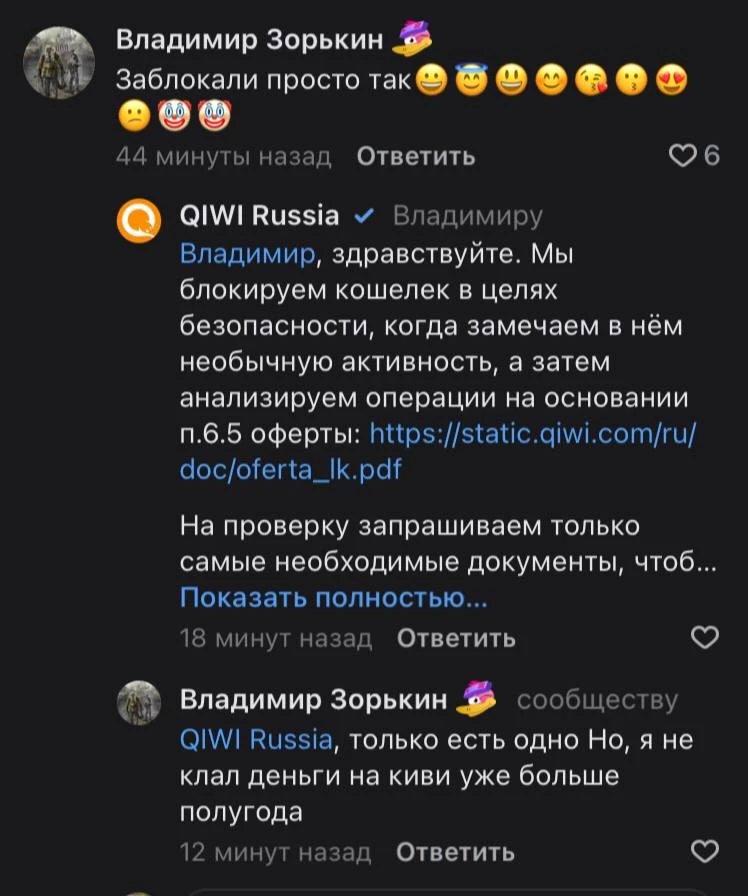The width and height of the screenshot is (748, 896).
Task: Open the 18 минут назад timestamp
Action: (275, 638)
